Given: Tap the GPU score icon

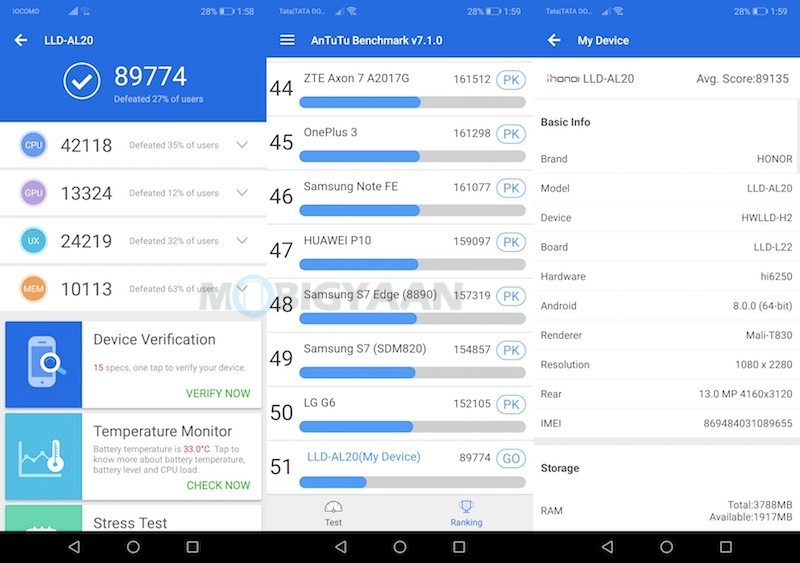Looking at the screenshot, I should tap(34, 193).
